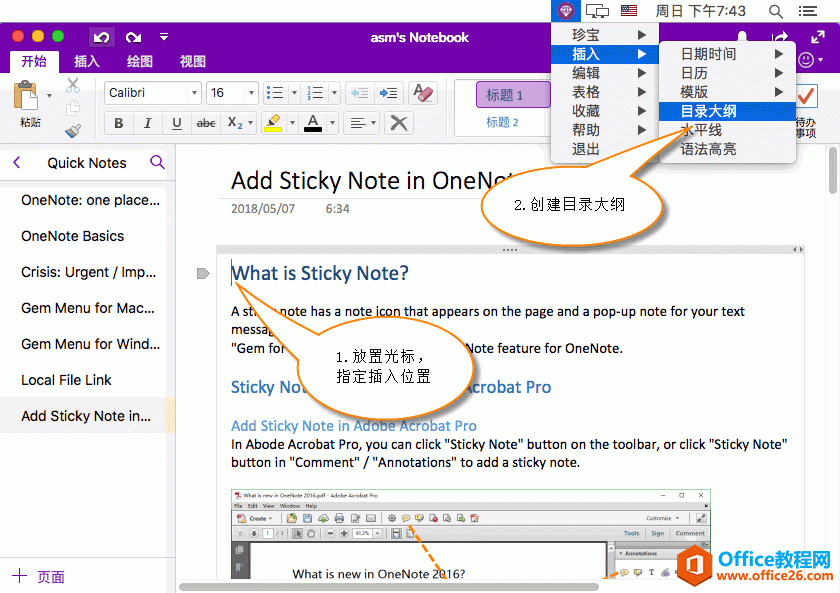Click the clear formatting eraser icon

click(423, 93)
